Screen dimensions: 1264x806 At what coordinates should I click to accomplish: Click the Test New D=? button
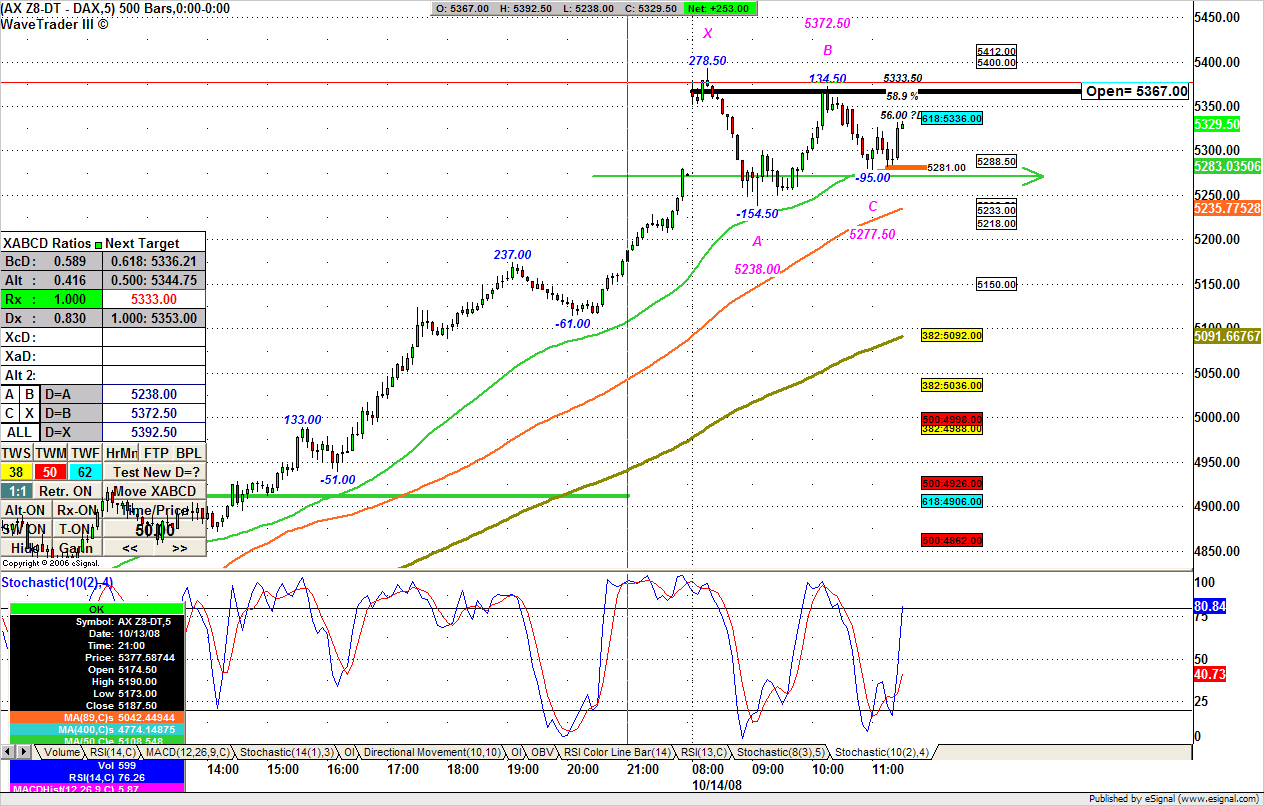[x=155, y=472]
